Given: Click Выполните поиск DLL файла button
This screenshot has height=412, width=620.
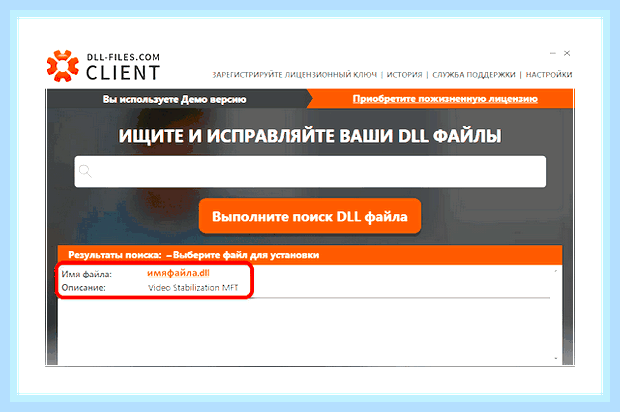Looking at the screenshot, I should (310, 216).
